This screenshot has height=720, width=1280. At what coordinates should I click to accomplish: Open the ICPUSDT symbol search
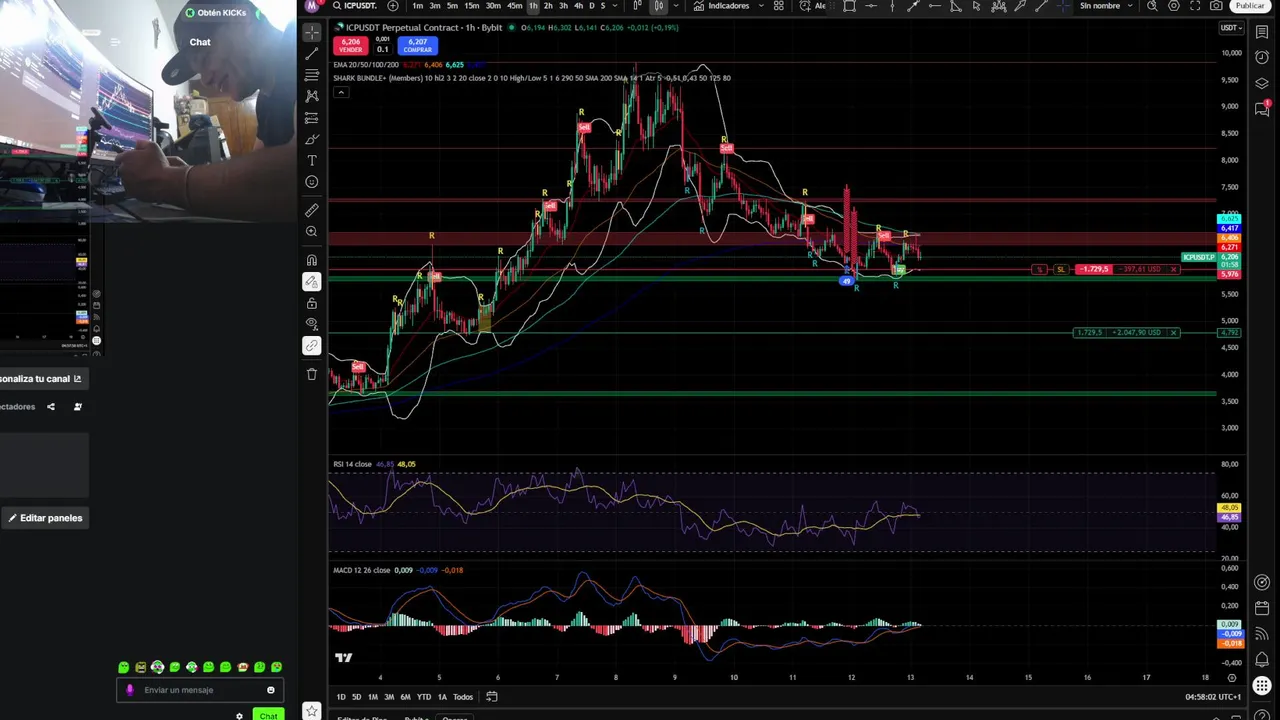point(357,6)
